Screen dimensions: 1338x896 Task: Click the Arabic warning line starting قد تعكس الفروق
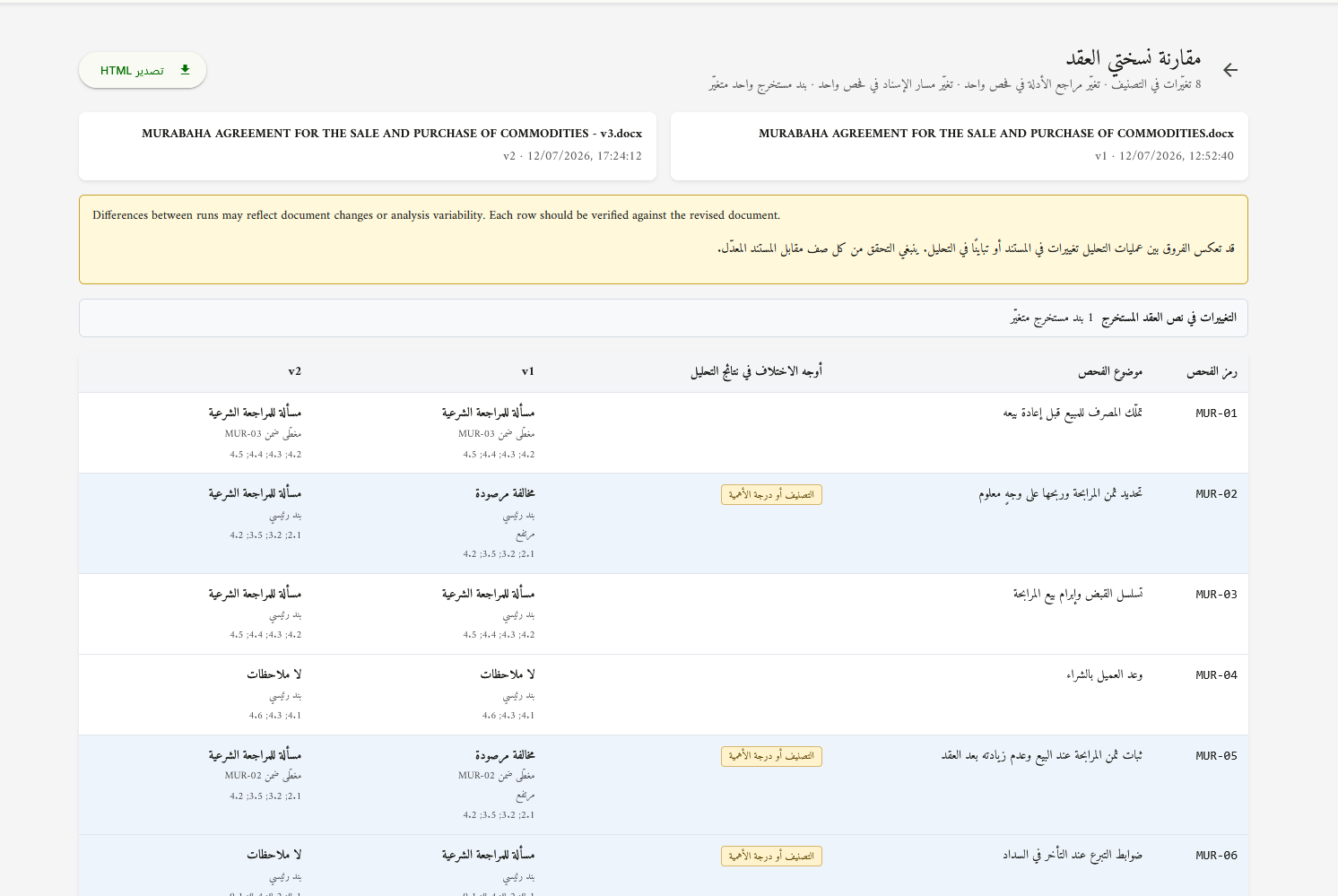click(x=977, y=248)
